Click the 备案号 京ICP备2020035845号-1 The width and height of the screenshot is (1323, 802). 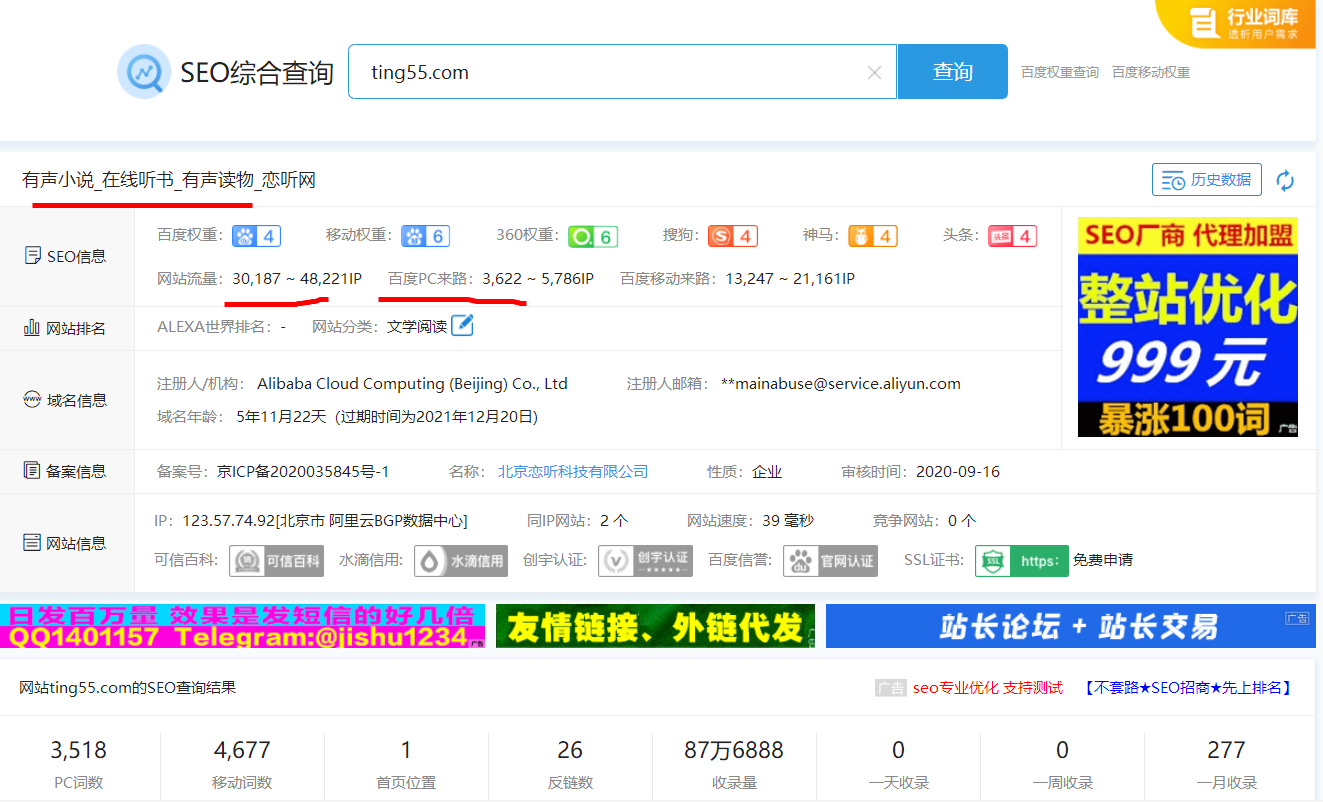coord(304,471)
